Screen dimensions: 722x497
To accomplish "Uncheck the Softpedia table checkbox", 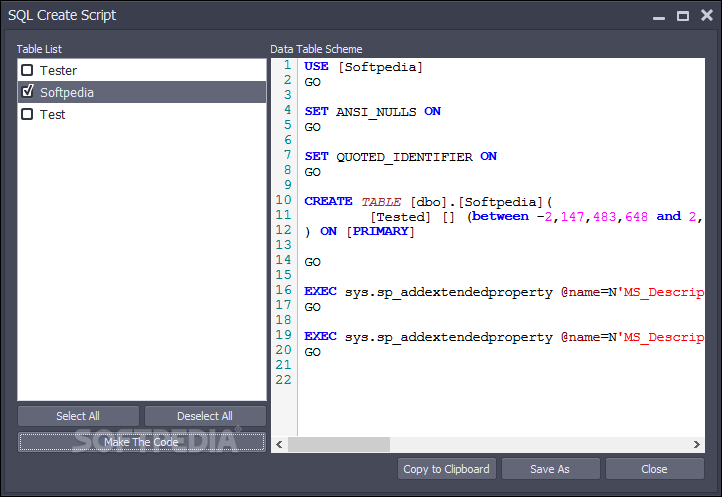I will tap(27, 91).
